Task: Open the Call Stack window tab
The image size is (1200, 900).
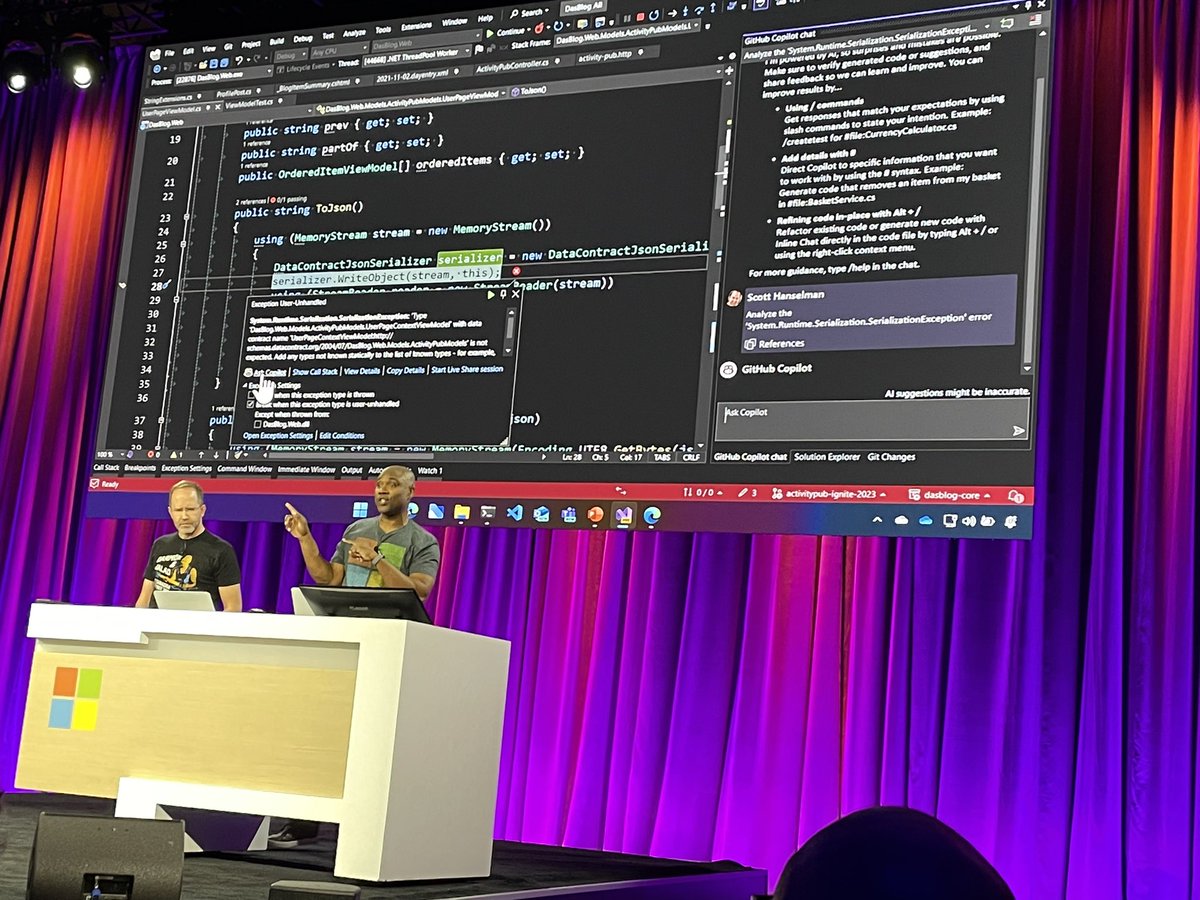Action: click(106, 467)
